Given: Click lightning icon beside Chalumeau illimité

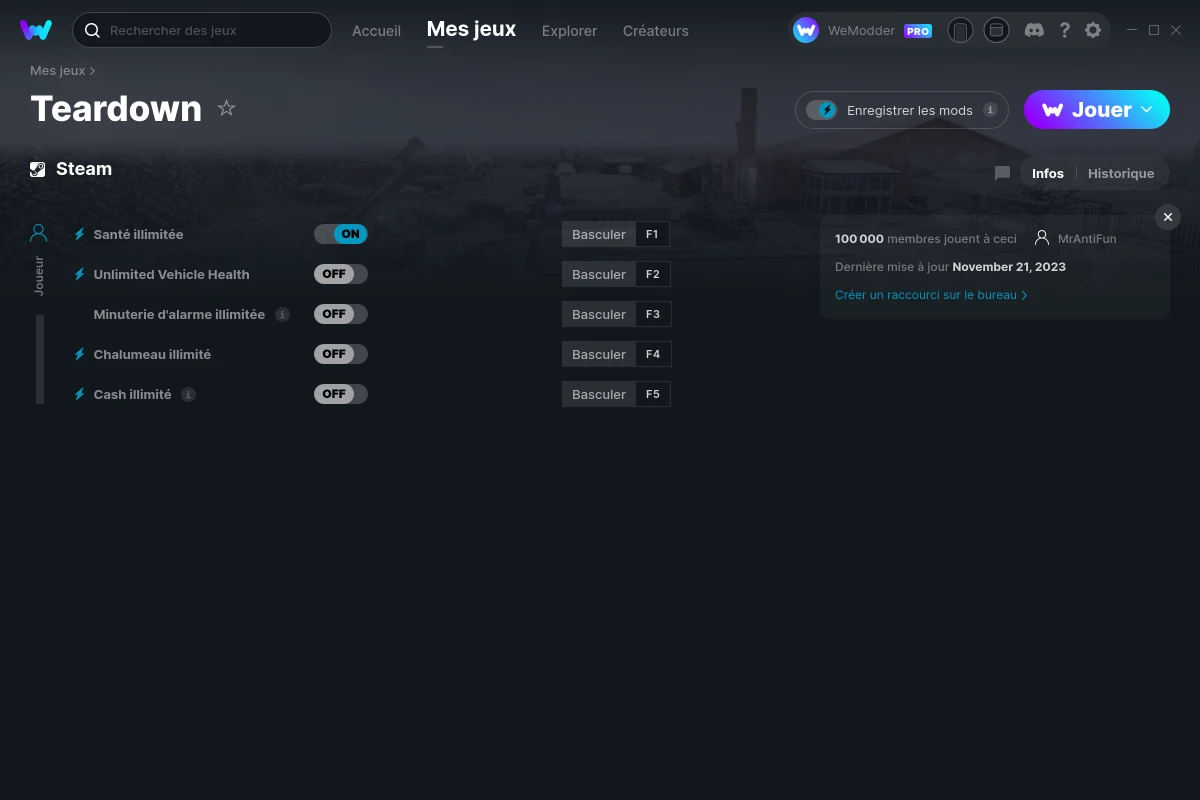Looking at the screenshot, I should (80, 354).
